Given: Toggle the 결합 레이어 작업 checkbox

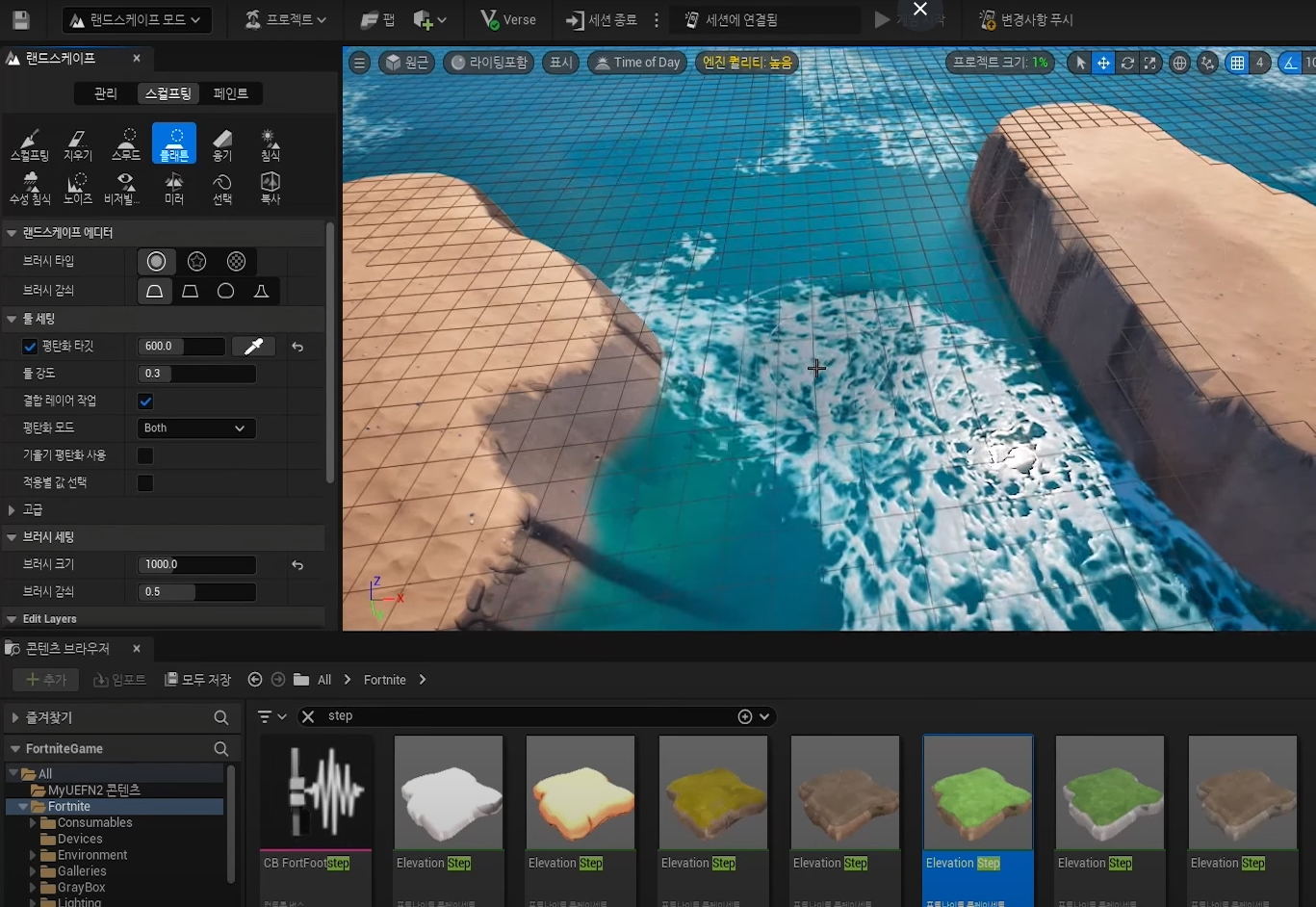Looking at the screenshot, I should click(x=145, y=401).
